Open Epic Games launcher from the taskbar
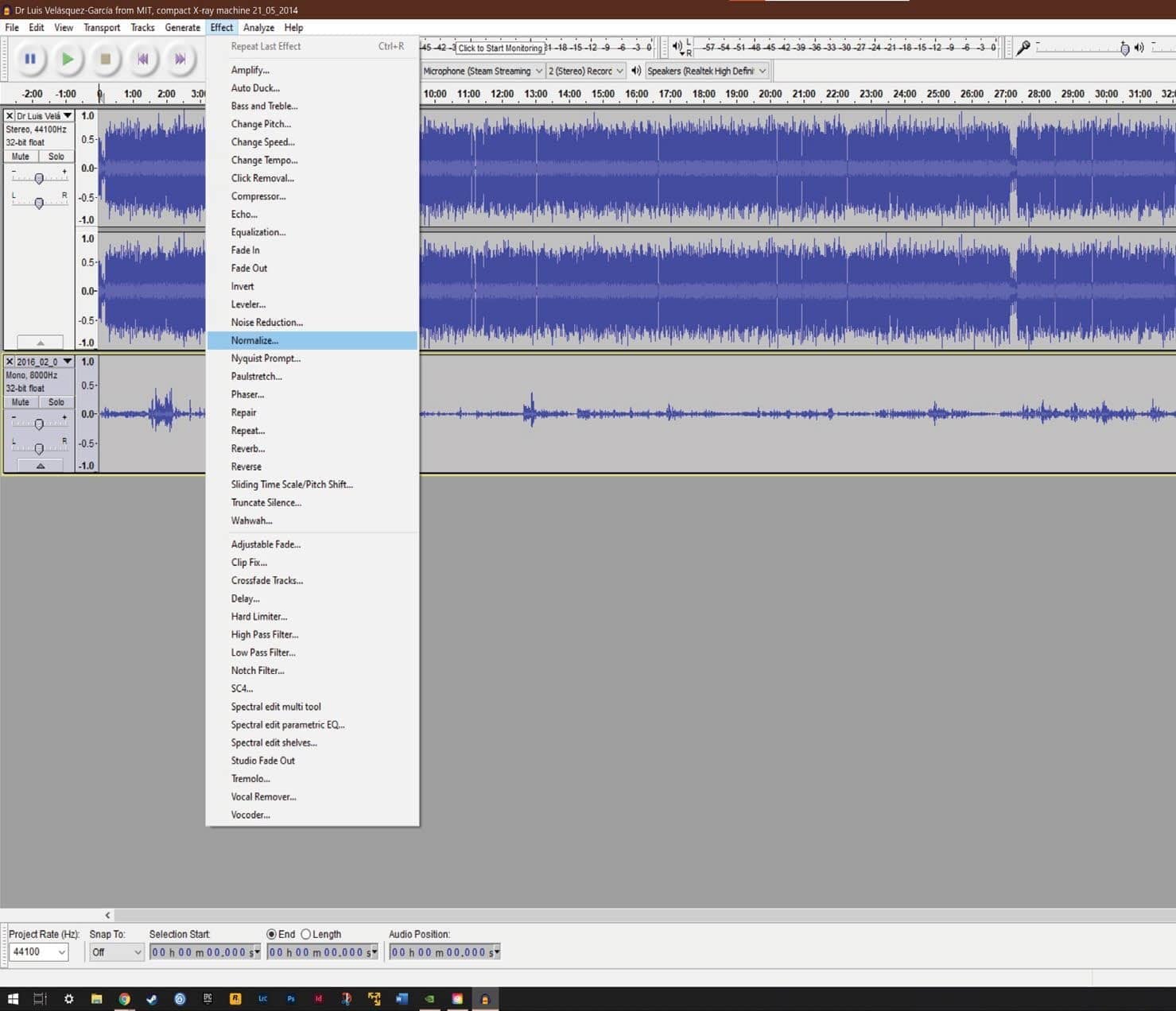The width and height of the screenshot is (1176, 1011). coord(208,998)
